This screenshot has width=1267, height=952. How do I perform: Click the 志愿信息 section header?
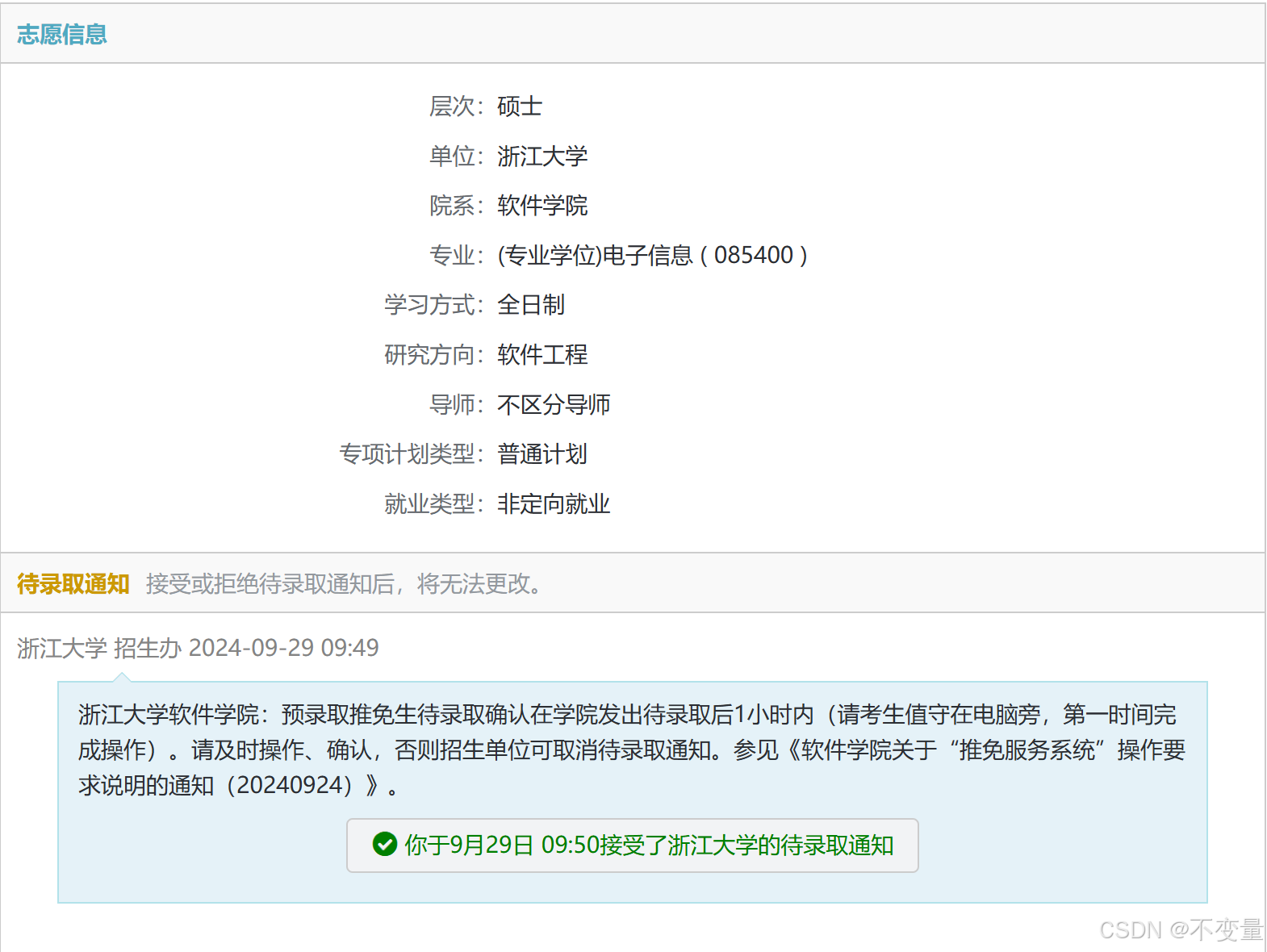click(62, 34)
